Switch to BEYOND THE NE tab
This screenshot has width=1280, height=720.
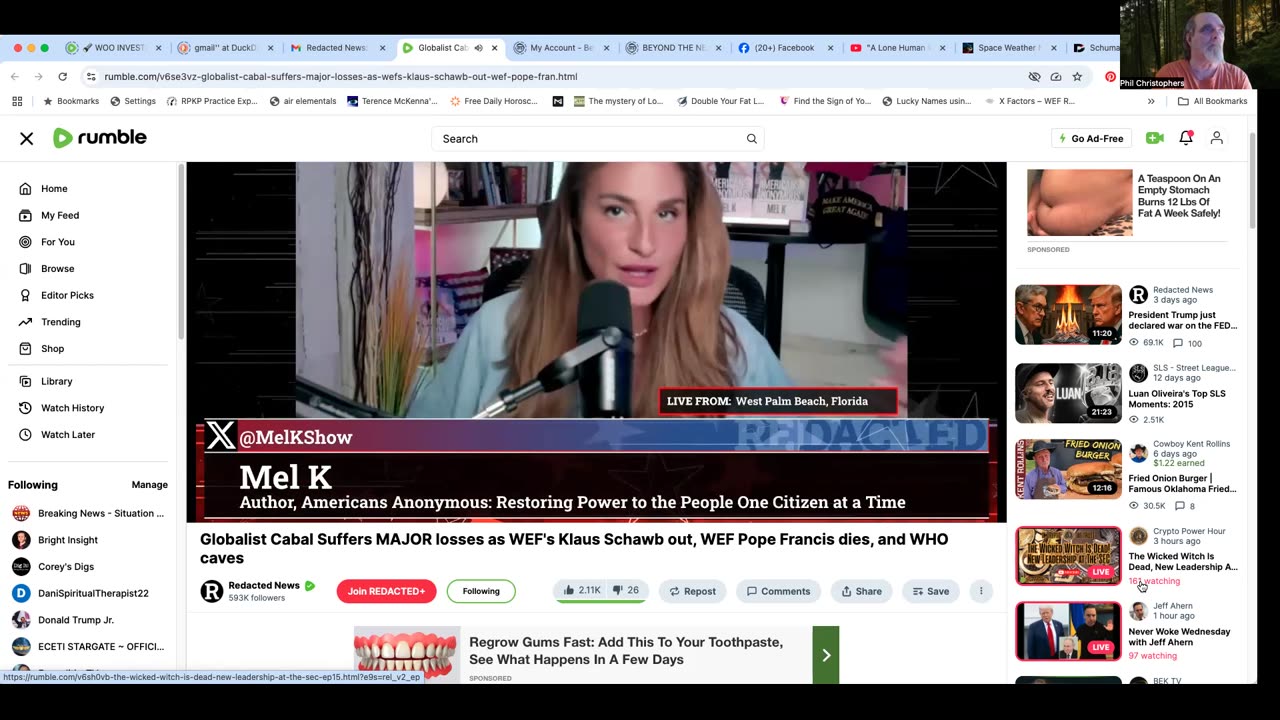pos(673,48)
